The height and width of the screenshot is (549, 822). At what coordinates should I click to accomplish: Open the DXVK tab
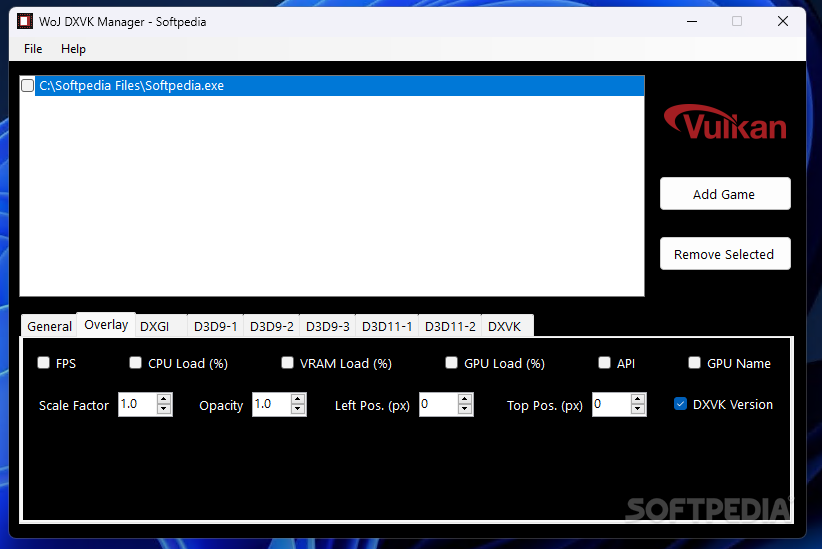pyautogui.click(x=507, y=326)
